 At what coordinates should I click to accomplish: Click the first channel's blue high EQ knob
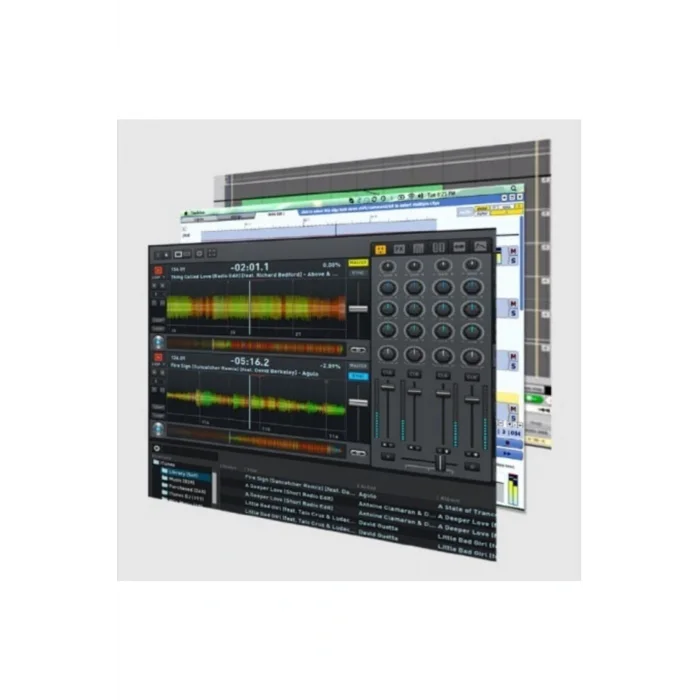tap(388, 288)
